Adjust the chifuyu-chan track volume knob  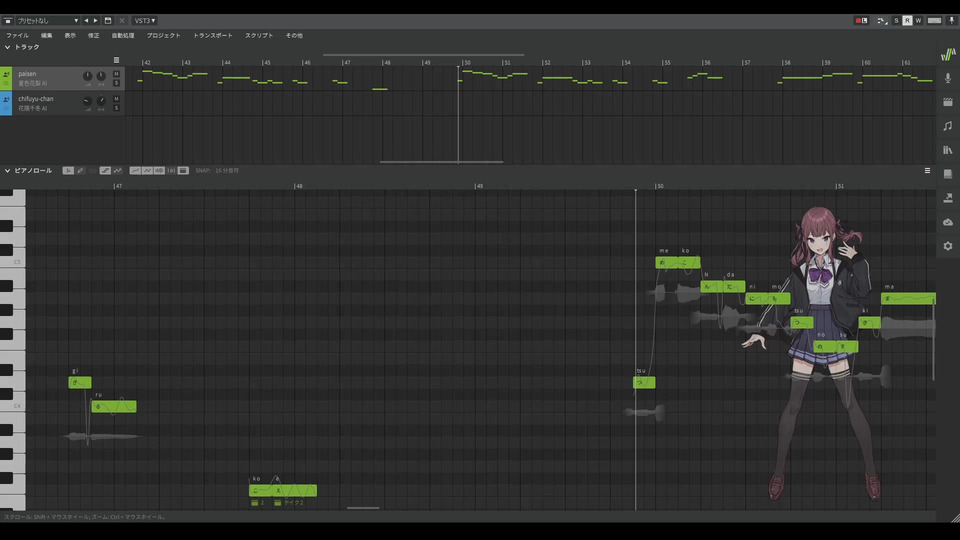click(x=88, y=101)
